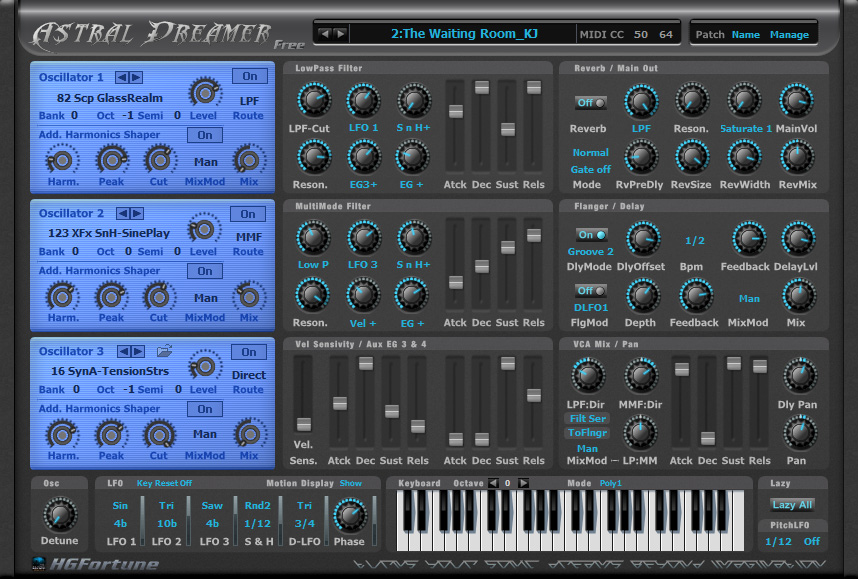
Task: Click the Filt Ser button
Action: point(588,419)
